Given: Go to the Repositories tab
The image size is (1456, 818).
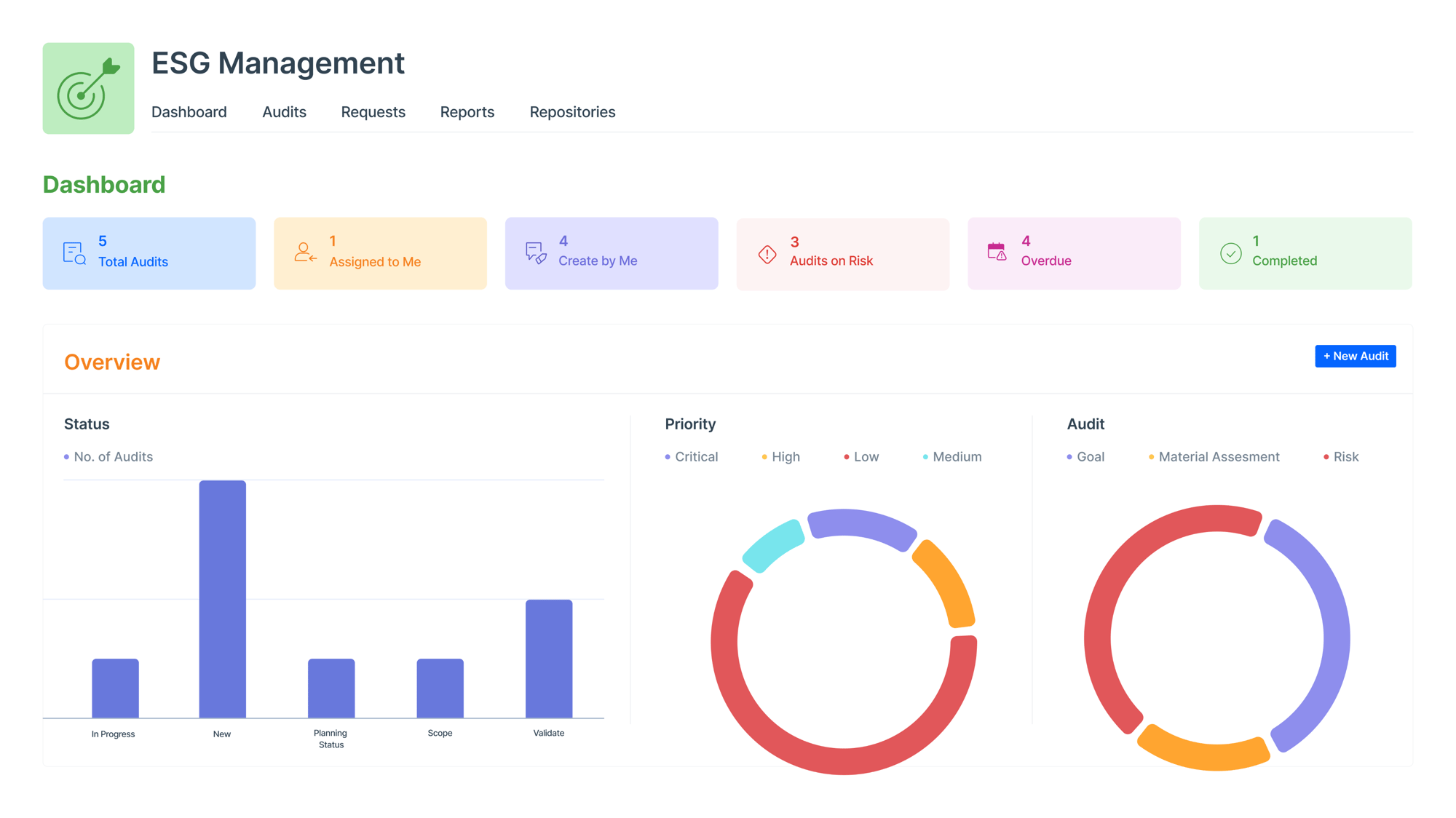Looking at the screenshot, I should click(x=572, y=112).
